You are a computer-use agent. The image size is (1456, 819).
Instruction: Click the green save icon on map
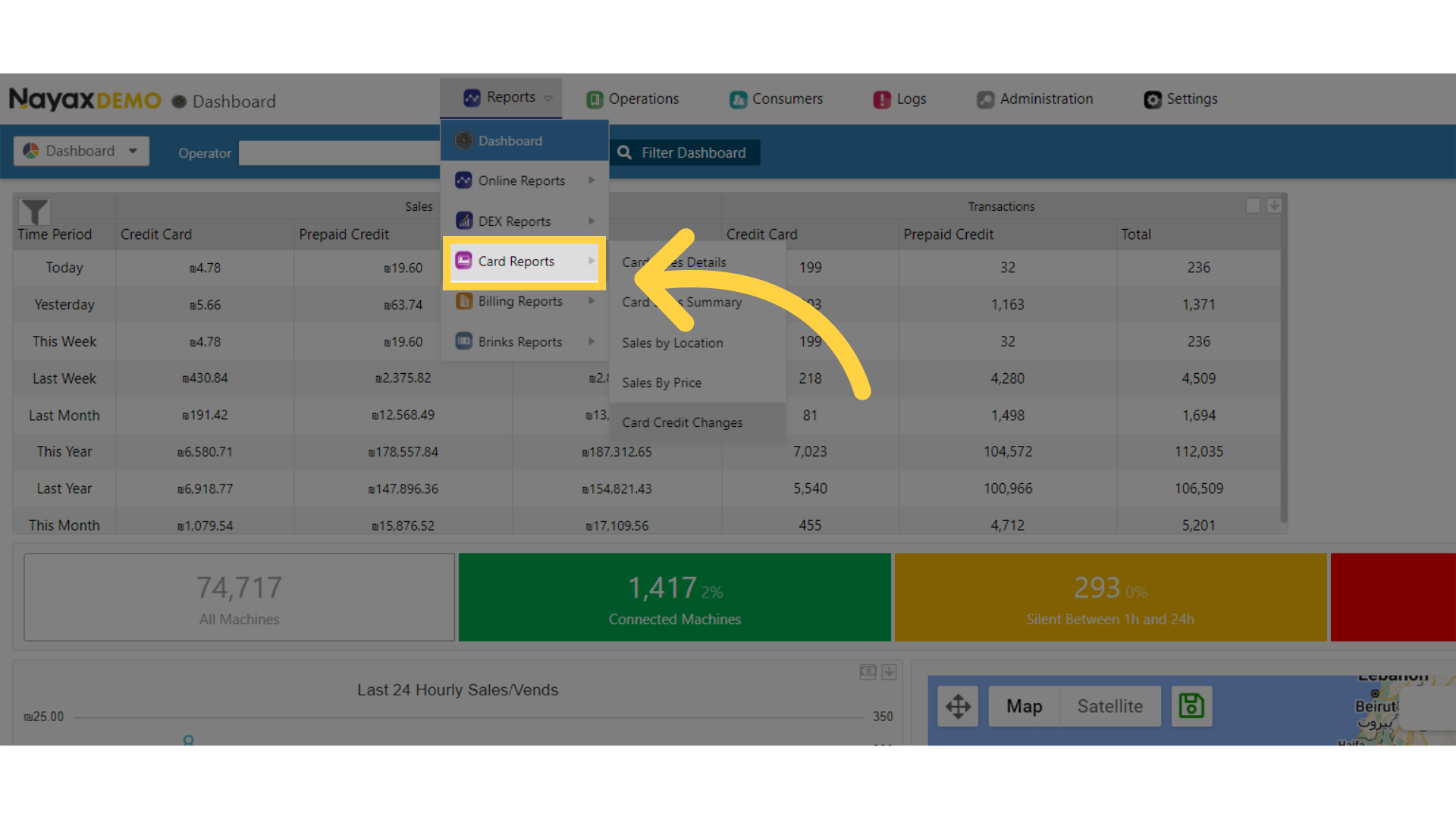1191,706
